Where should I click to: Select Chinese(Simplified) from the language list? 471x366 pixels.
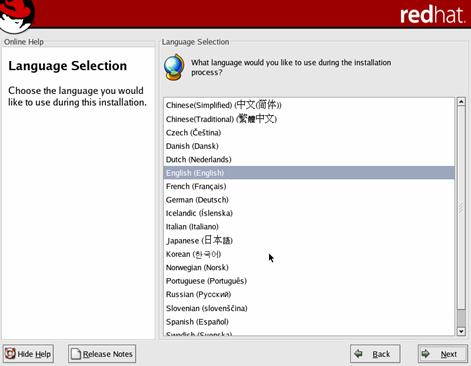(309, 105)
